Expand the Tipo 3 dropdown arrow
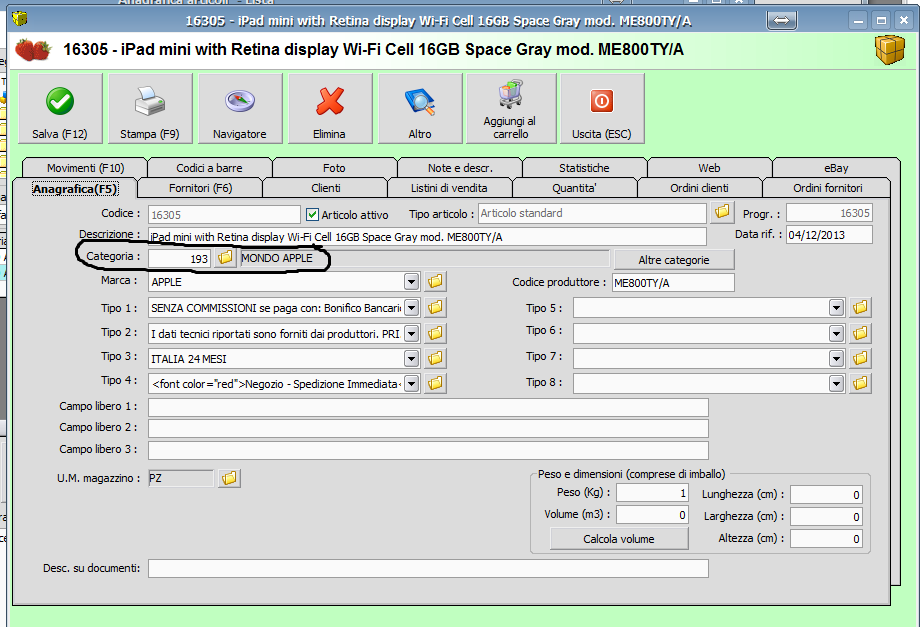The height and width of the screenshot is (627, 920). pyautogui.click(x=411, y=358)
